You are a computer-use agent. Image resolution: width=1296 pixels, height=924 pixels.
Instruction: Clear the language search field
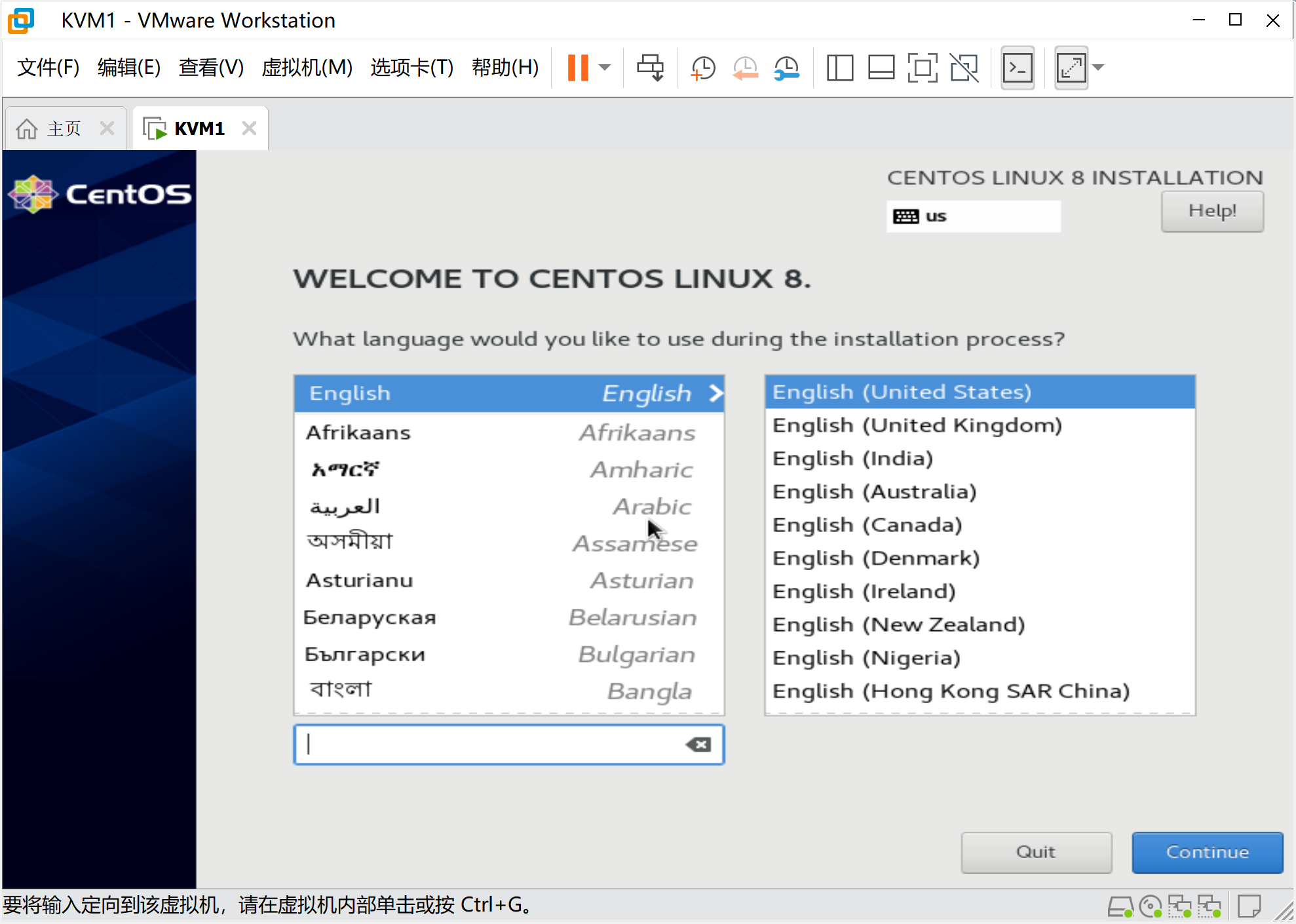pyautogui.click(x=698, y=744)
